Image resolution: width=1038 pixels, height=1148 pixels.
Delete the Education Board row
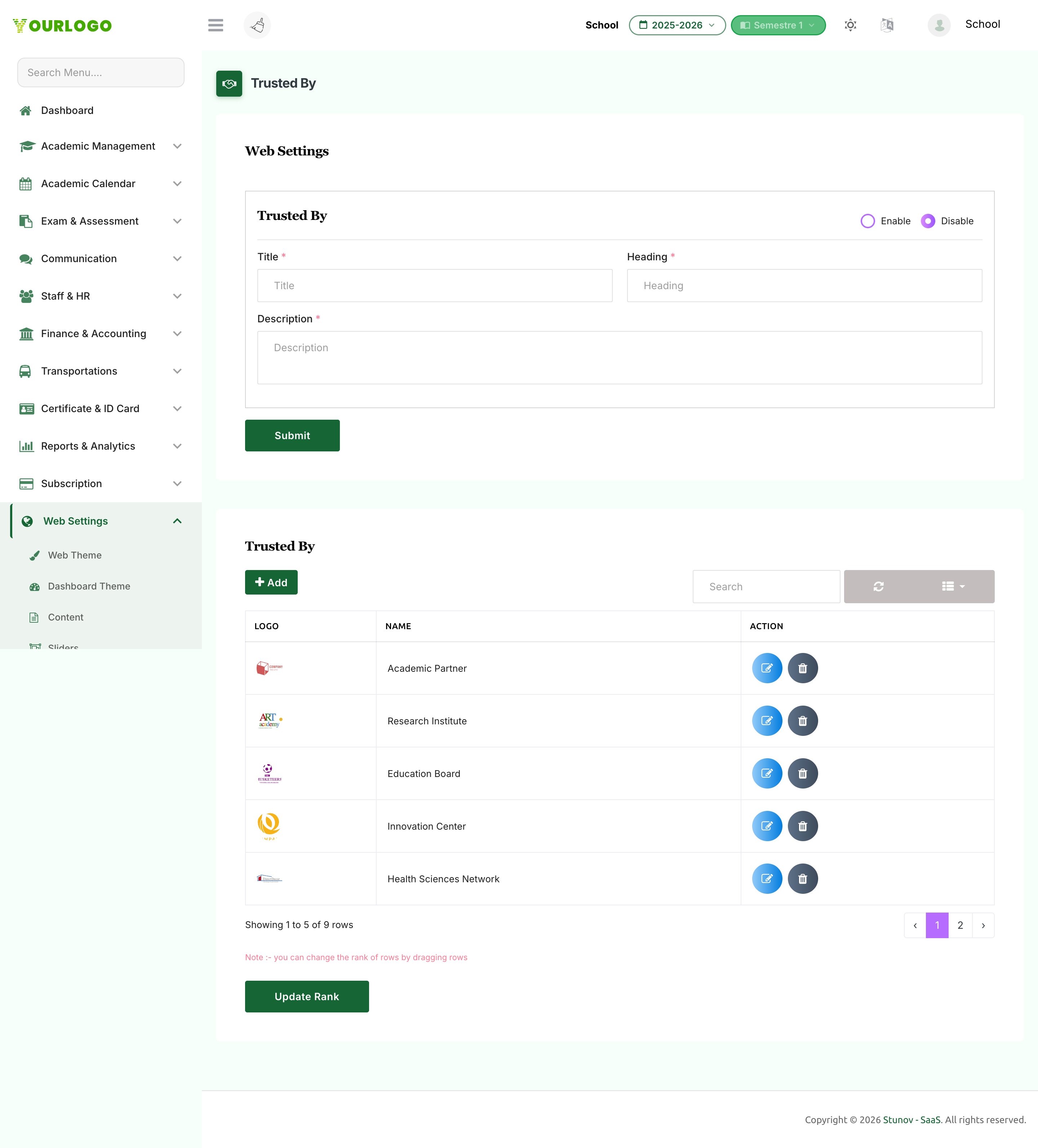coord(803,773)
